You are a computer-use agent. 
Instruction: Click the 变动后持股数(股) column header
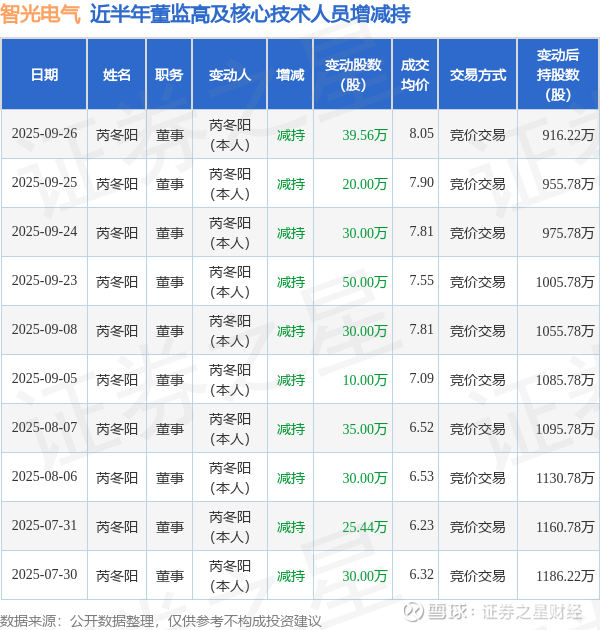pyautogui.click(x=558, y=75)
